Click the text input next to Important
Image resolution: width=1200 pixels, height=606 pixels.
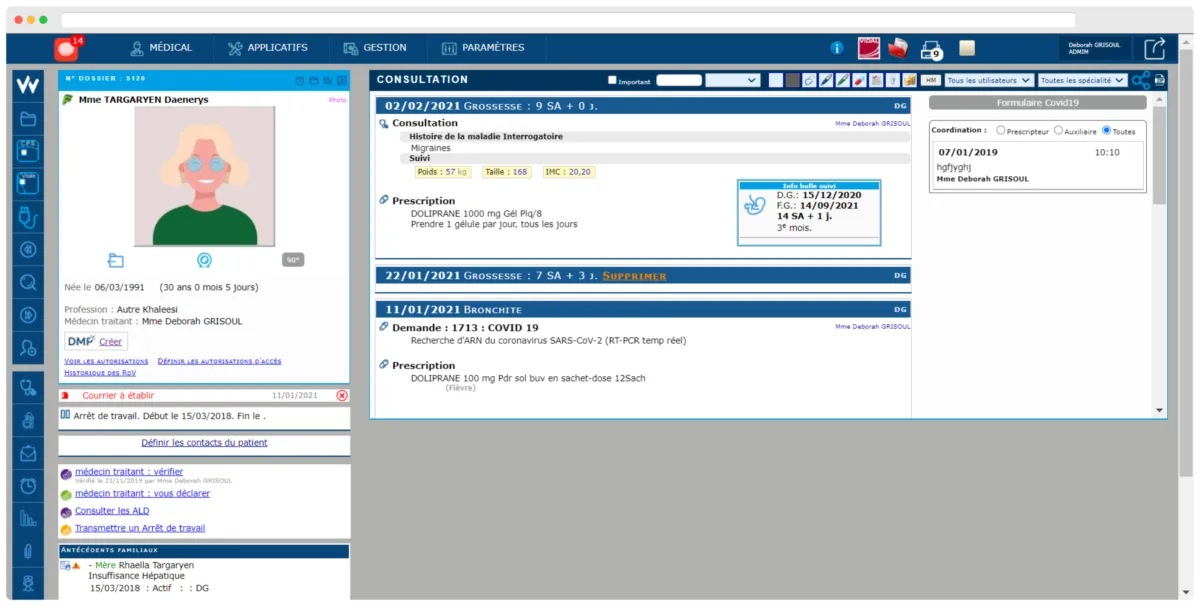(x=679, y=80)
